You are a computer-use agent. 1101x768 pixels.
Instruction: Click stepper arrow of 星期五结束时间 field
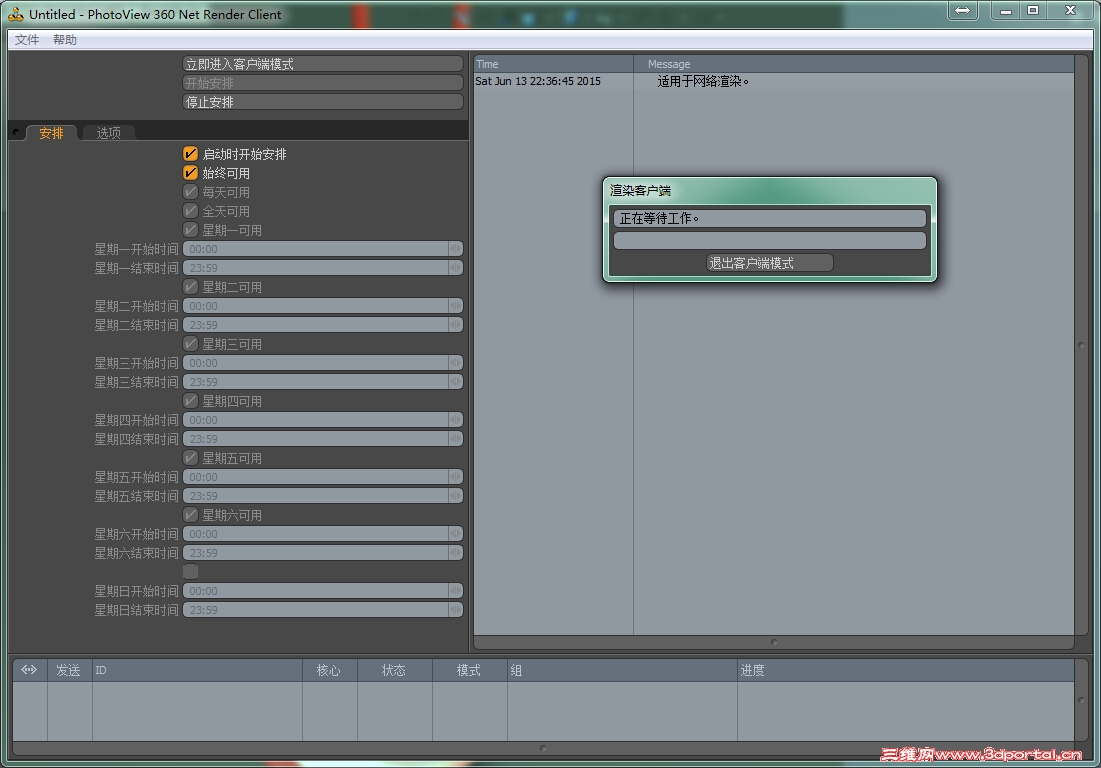[456, 496]
